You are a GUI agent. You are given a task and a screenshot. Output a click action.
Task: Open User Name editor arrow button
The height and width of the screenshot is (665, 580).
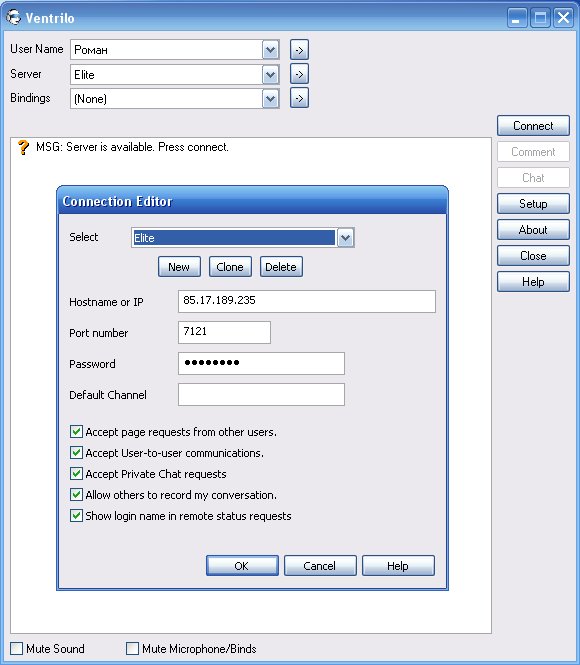[299, 50]
